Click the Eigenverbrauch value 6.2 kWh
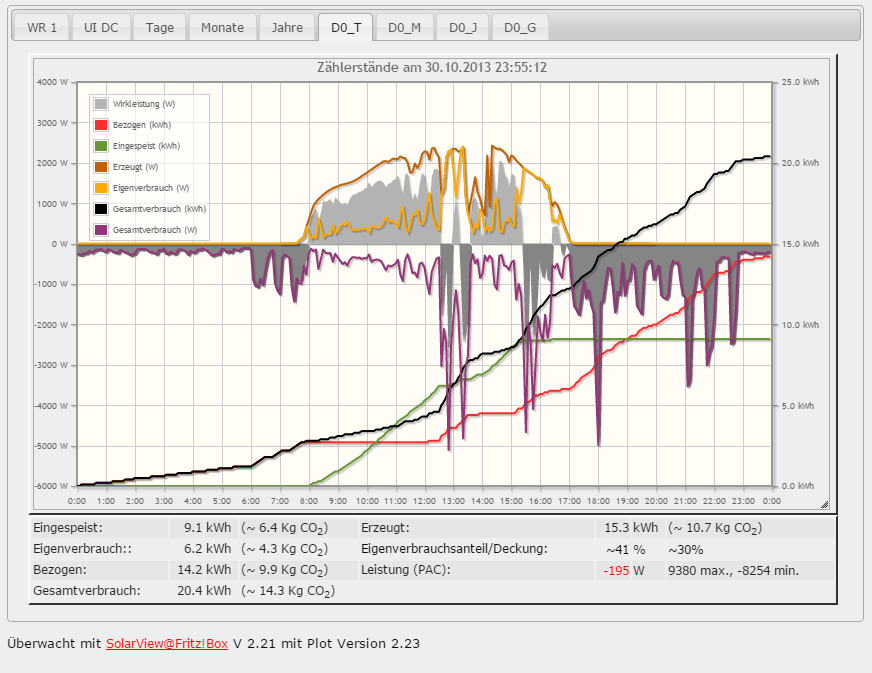This screenshot has height=673, width=872. coord(207,549)
